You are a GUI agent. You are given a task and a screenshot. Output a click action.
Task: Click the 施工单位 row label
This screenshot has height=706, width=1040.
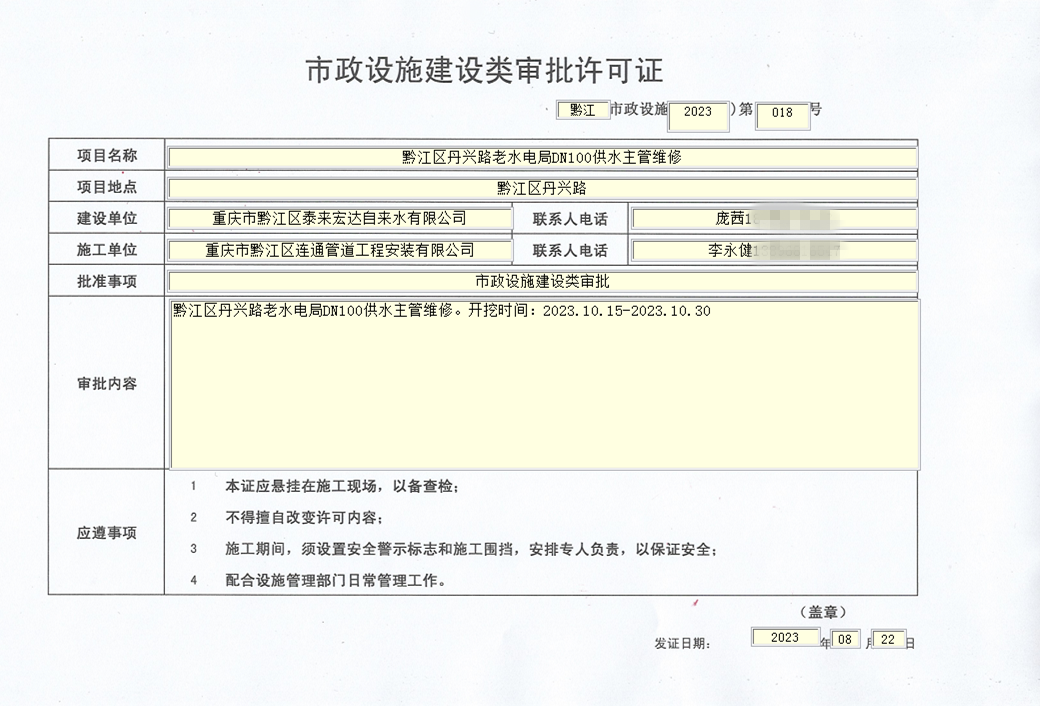pyautogui.click(x=107, y=249)
